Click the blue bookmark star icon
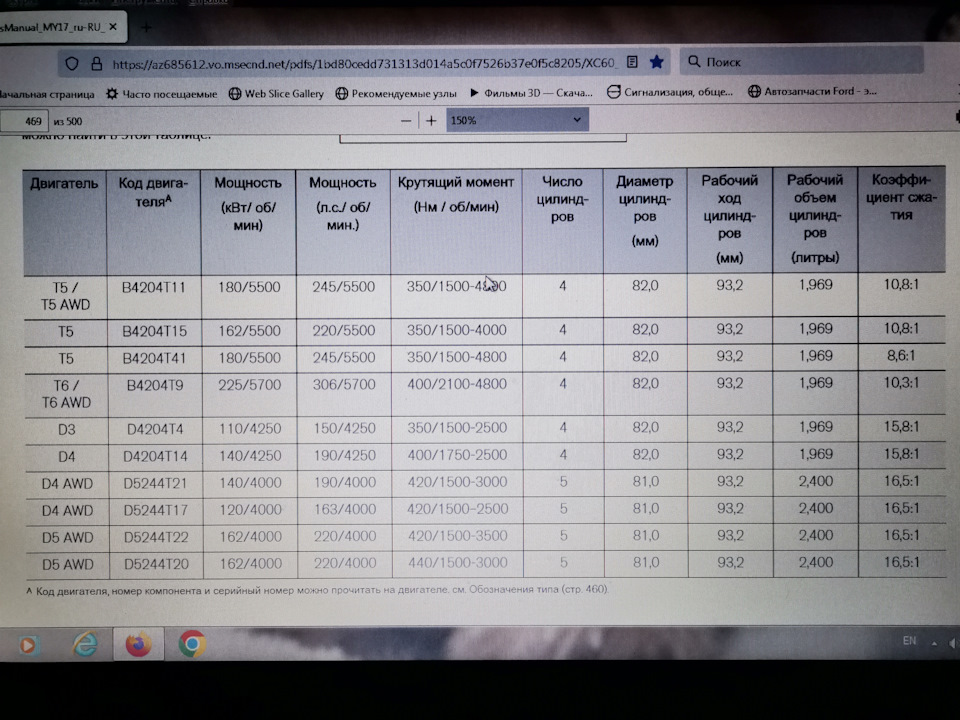Screen dimensions: 960x720 click(x=656, y=62)
